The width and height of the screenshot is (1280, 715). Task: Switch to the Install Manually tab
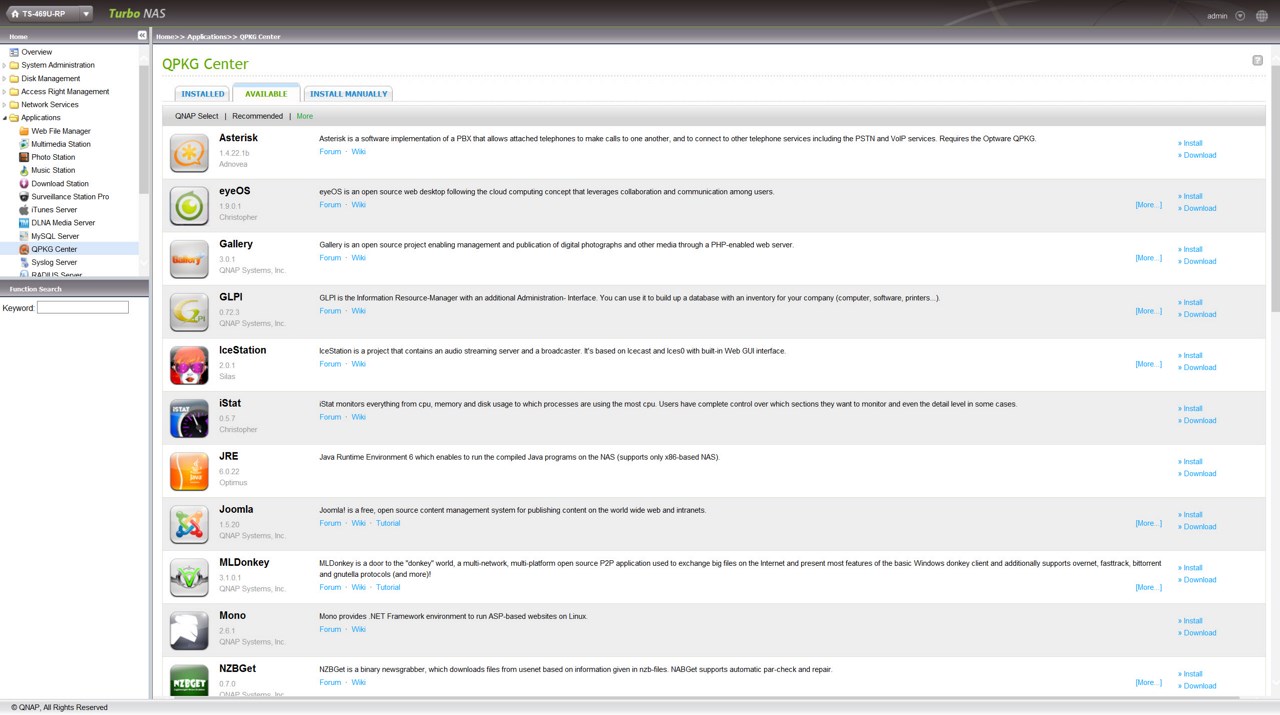(x=348, y=94)
